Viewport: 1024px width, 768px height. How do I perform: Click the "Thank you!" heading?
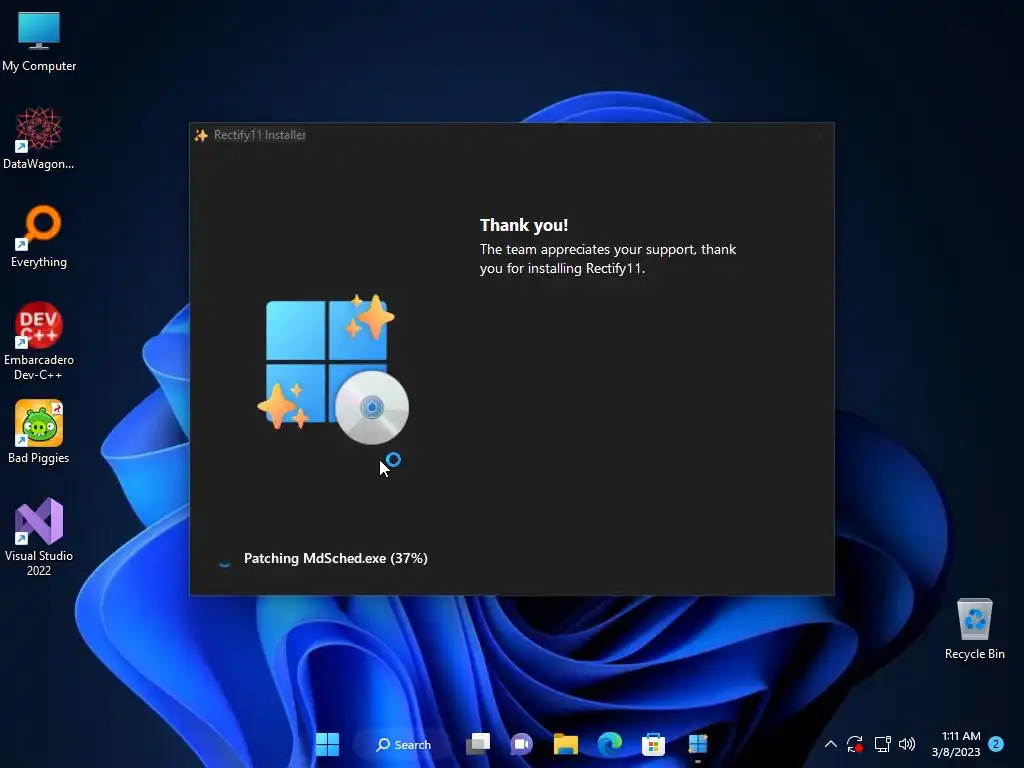click(x=524, y=225)
